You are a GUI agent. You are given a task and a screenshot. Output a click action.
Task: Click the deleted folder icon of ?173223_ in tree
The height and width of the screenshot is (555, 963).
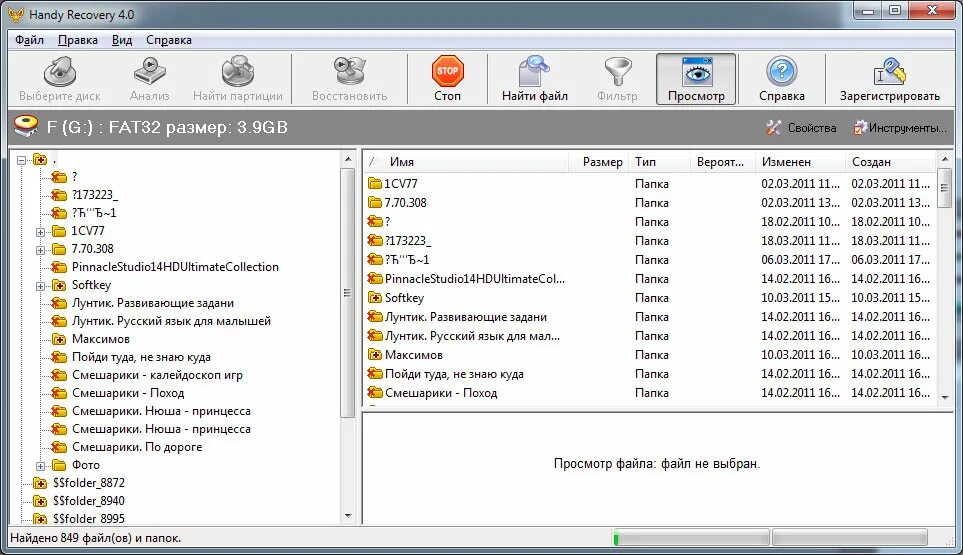coord(59,195)
